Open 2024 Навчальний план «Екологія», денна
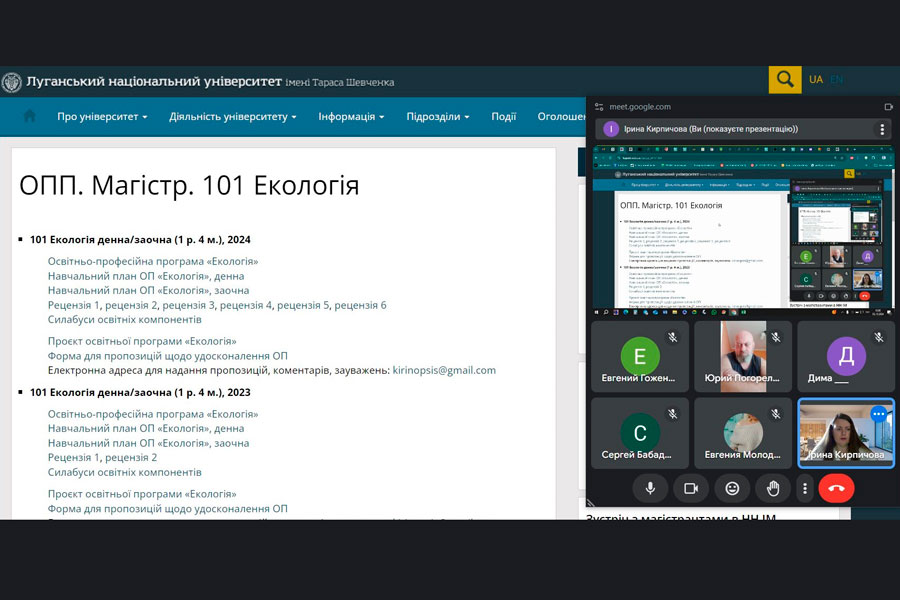This screenshot has width=900, height=600. (x=146, y=276)
